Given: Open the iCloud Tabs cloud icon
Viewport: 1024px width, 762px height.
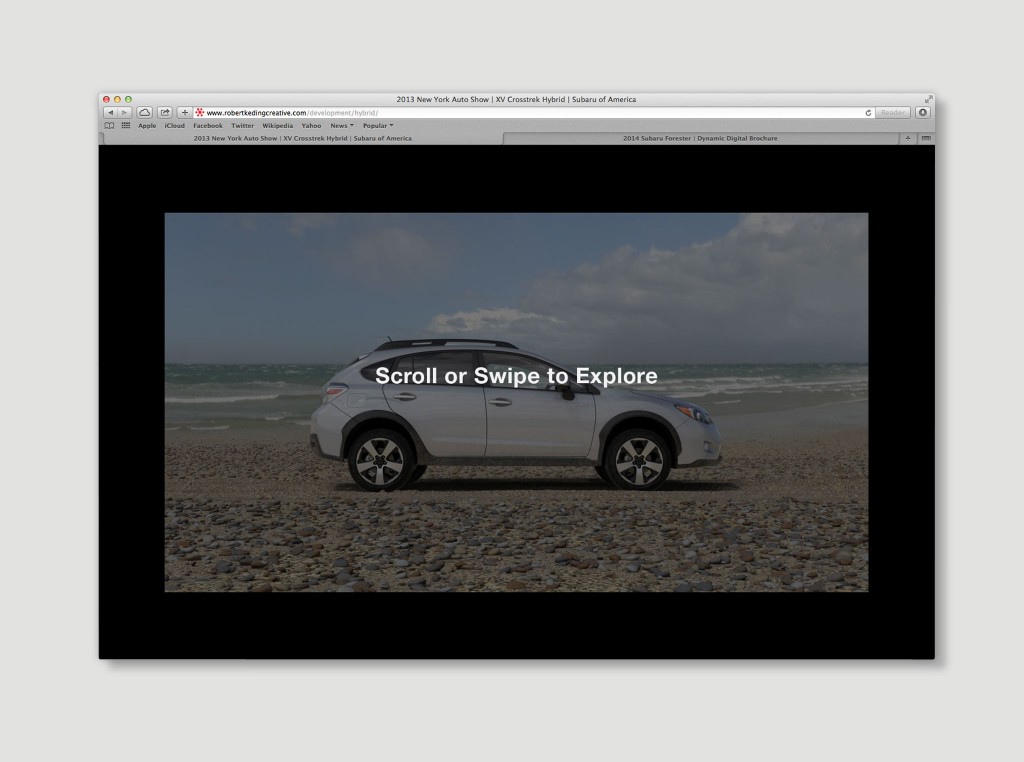Looking at the screenshot, I should 144,113.
